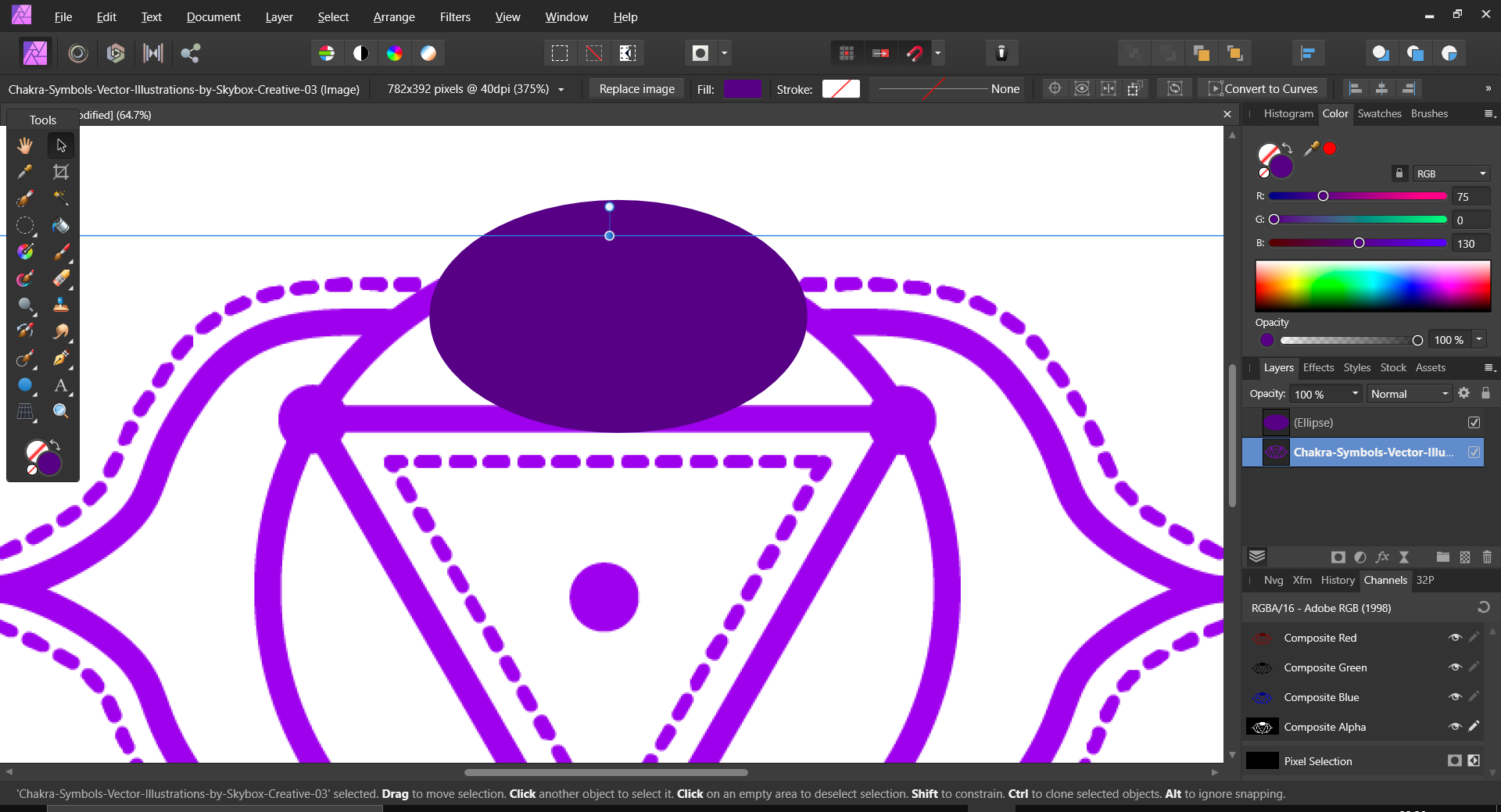Image resolution: width=1501 pixels, height=812 pixels.
Task: Select the Crop tool
Action: pos(61,172)
